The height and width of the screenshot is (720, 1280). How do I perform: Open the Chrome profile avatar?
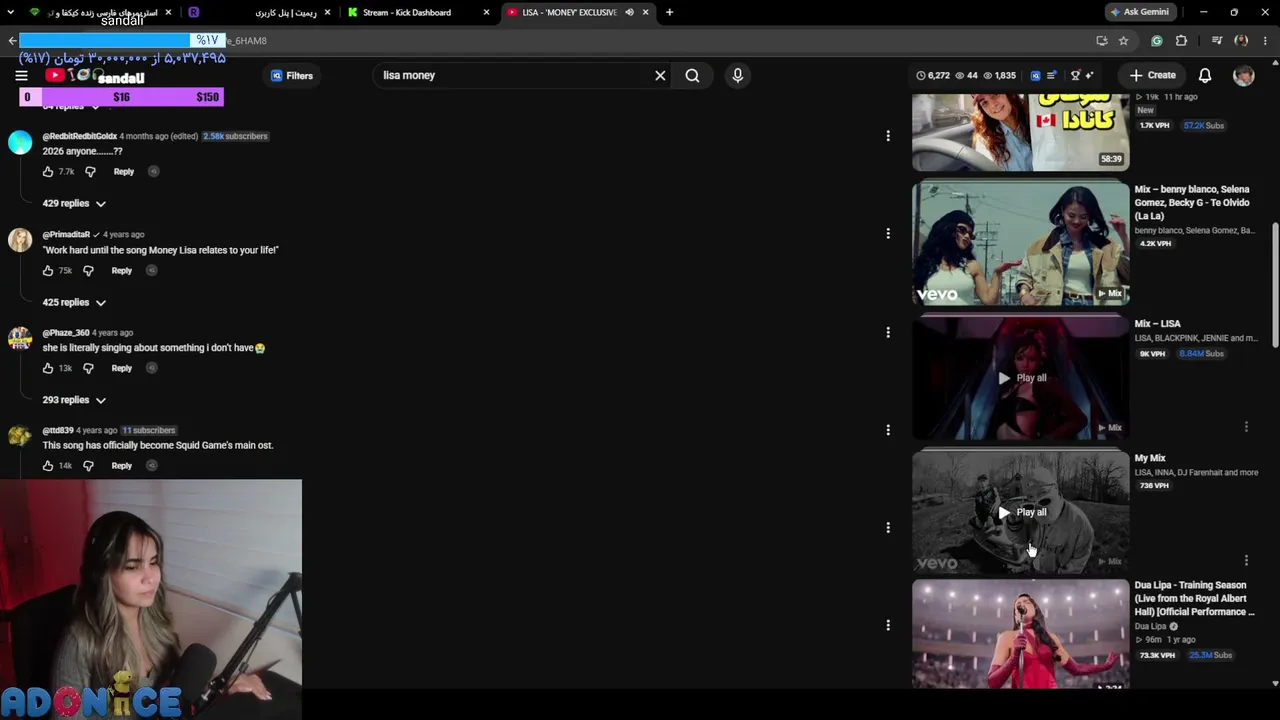(x=1241, y=41)
